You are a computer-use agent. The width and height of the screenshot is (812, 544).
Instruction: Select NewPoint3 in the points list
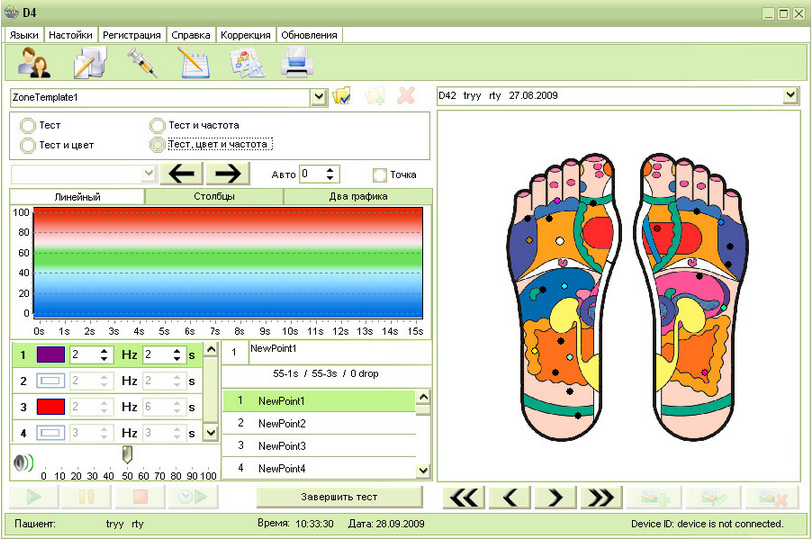(282, 446)
